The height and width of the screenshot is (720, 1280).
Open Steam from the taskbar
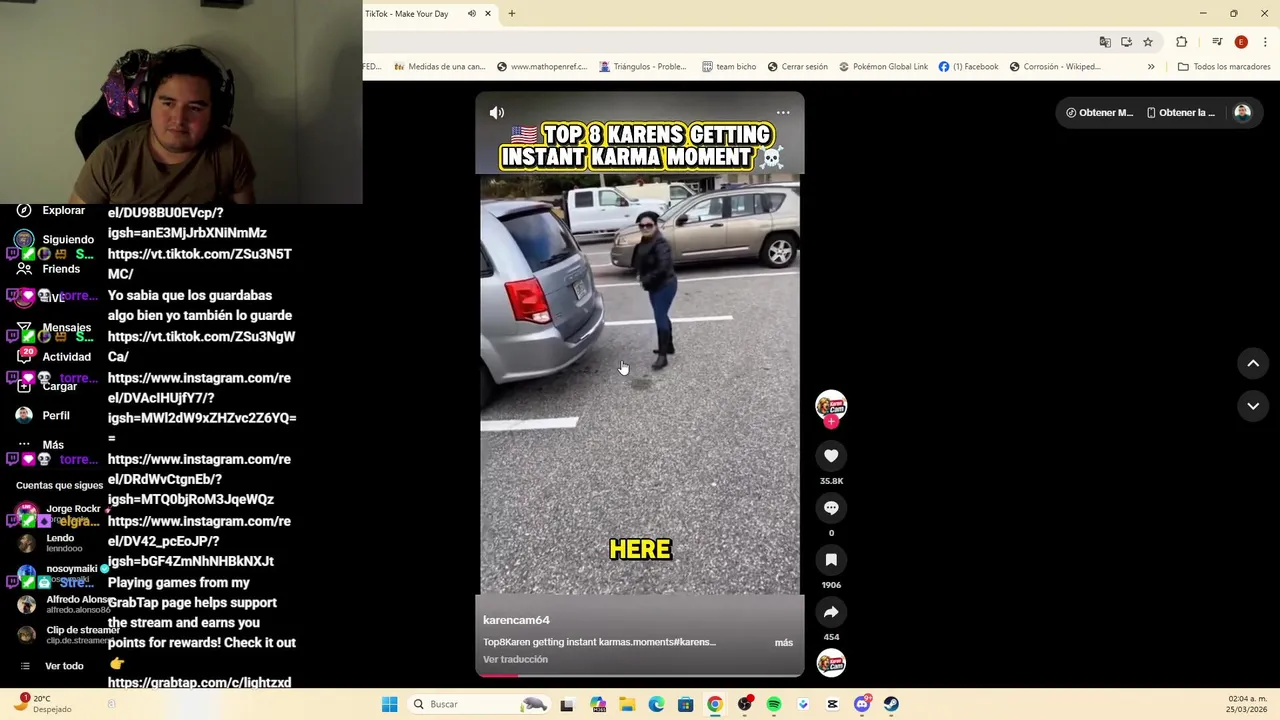click(891, 704)
